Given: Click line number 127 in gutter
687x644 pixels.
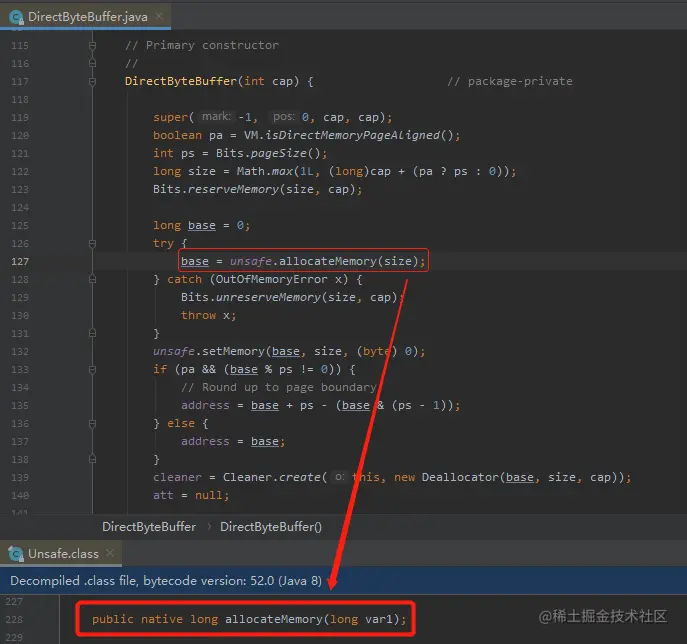Looking at the screenshot, I should pos(20,262).
